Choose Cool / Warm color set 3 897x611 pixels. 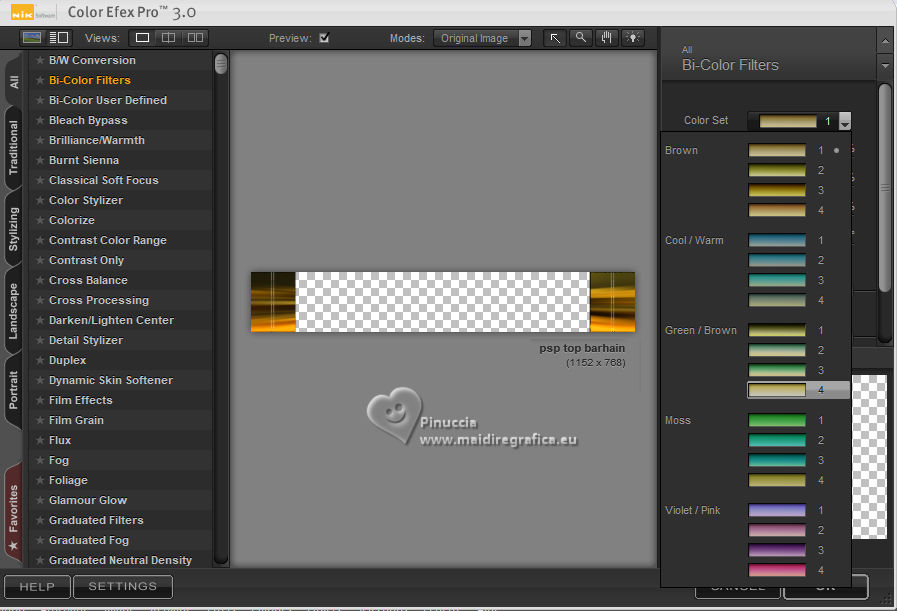coord(777,280)
